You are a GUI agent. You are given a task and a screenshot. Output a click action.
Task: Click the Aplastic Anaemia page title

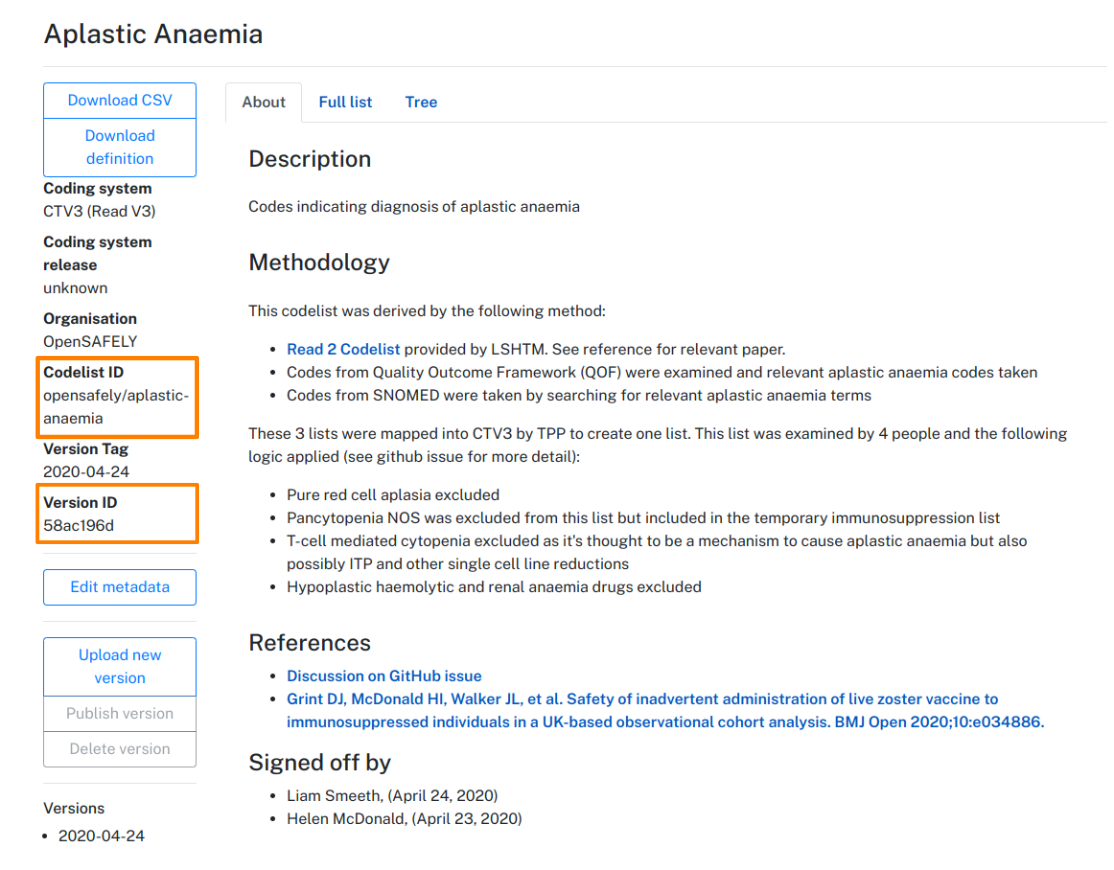(x=152, y=33)
